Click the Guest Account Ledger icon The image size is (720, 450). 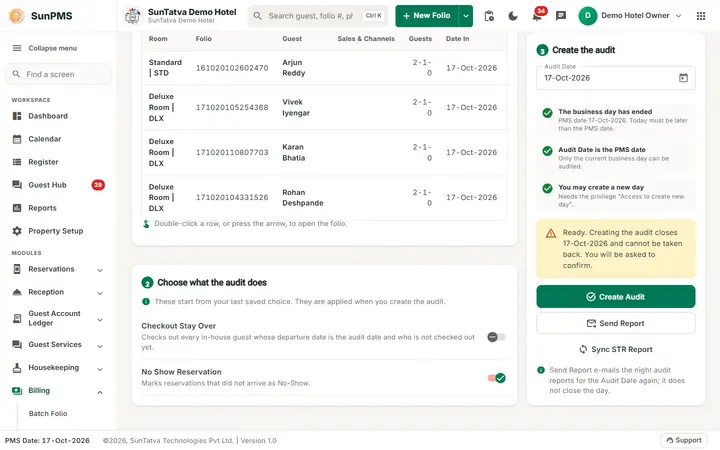(17, 318)
